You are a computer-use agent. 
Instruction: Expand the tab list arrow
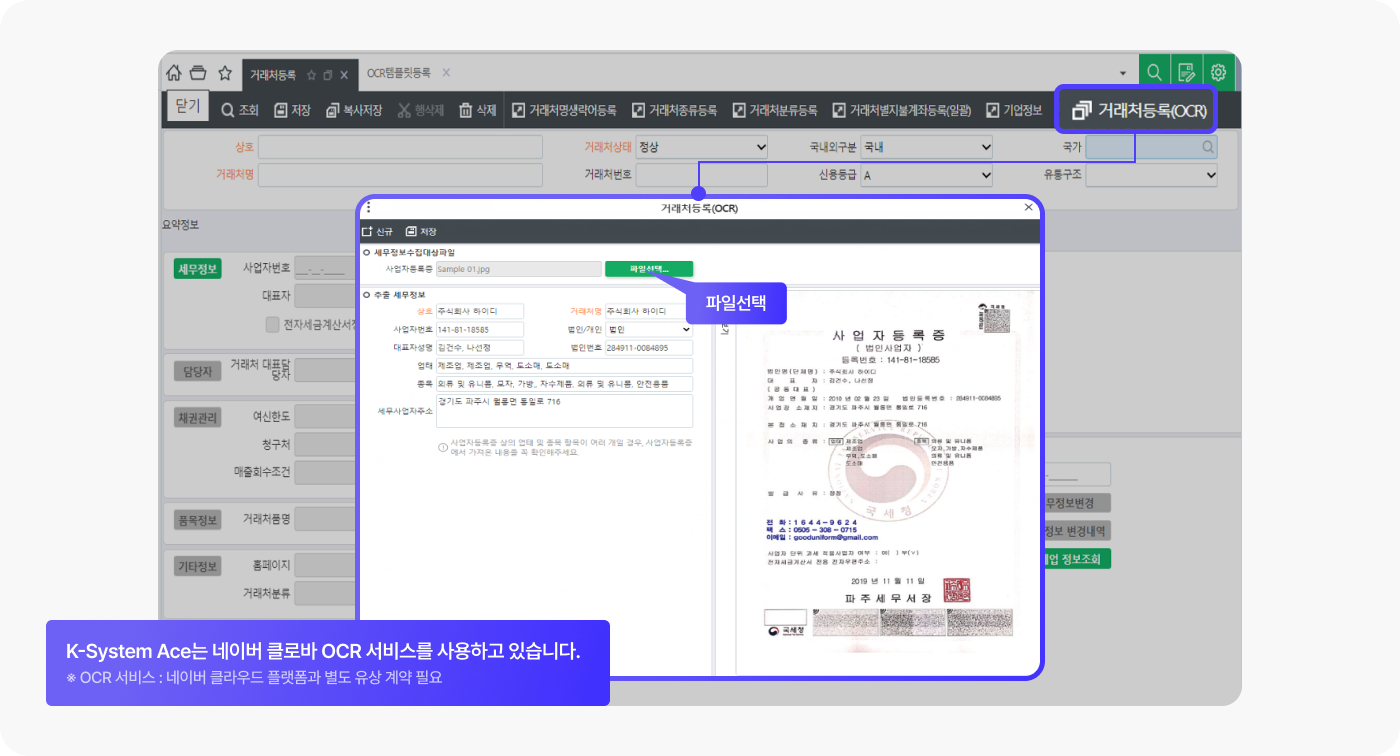[1123, 74]
